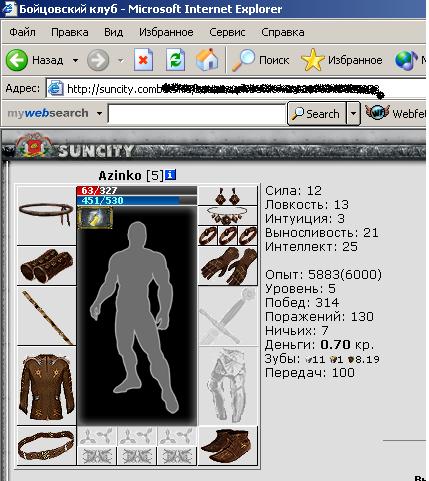Click the page icon in address bar

coord(55,89)
